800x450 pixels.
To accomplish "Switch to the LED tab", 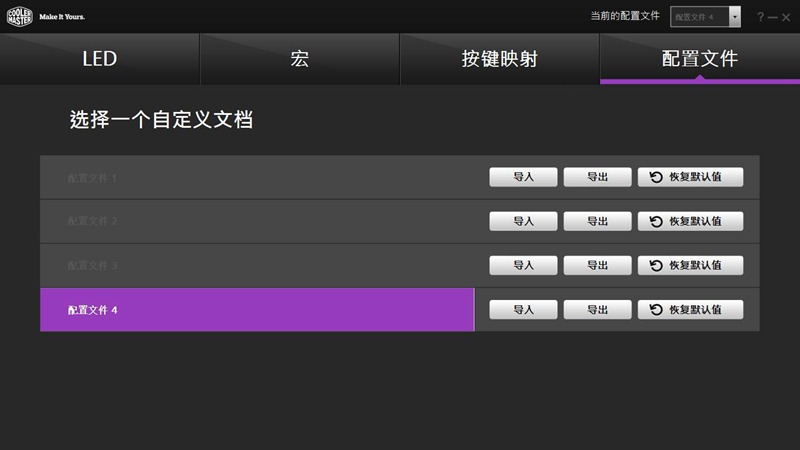I will 100,59.
